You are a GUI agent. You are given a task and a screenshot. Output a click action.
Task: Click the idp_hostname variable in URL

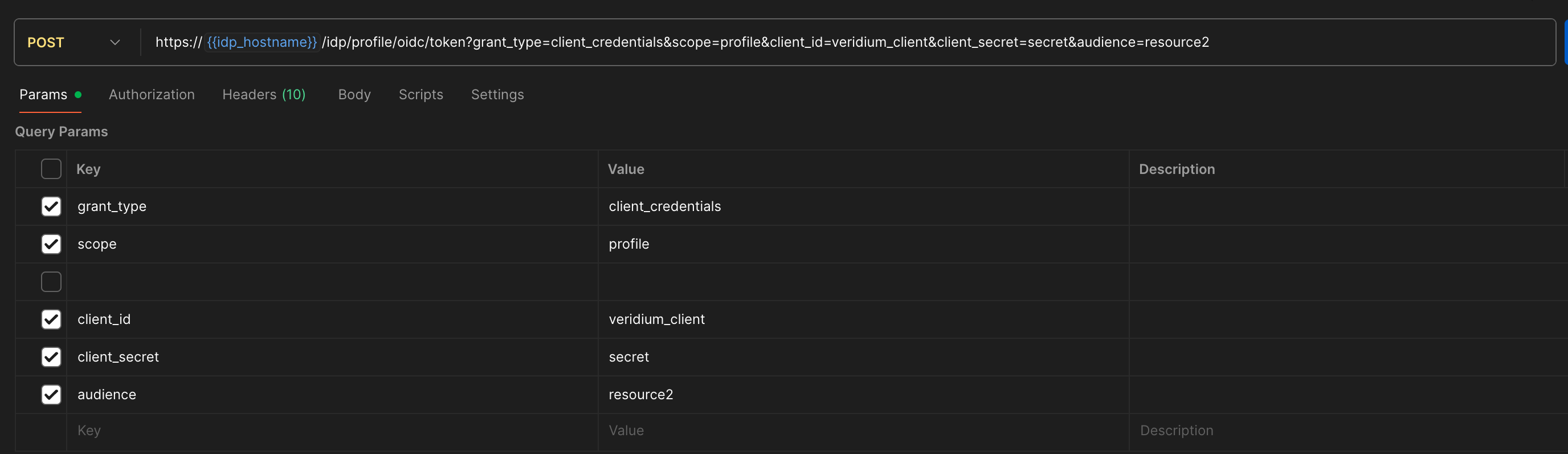point(262,43)
